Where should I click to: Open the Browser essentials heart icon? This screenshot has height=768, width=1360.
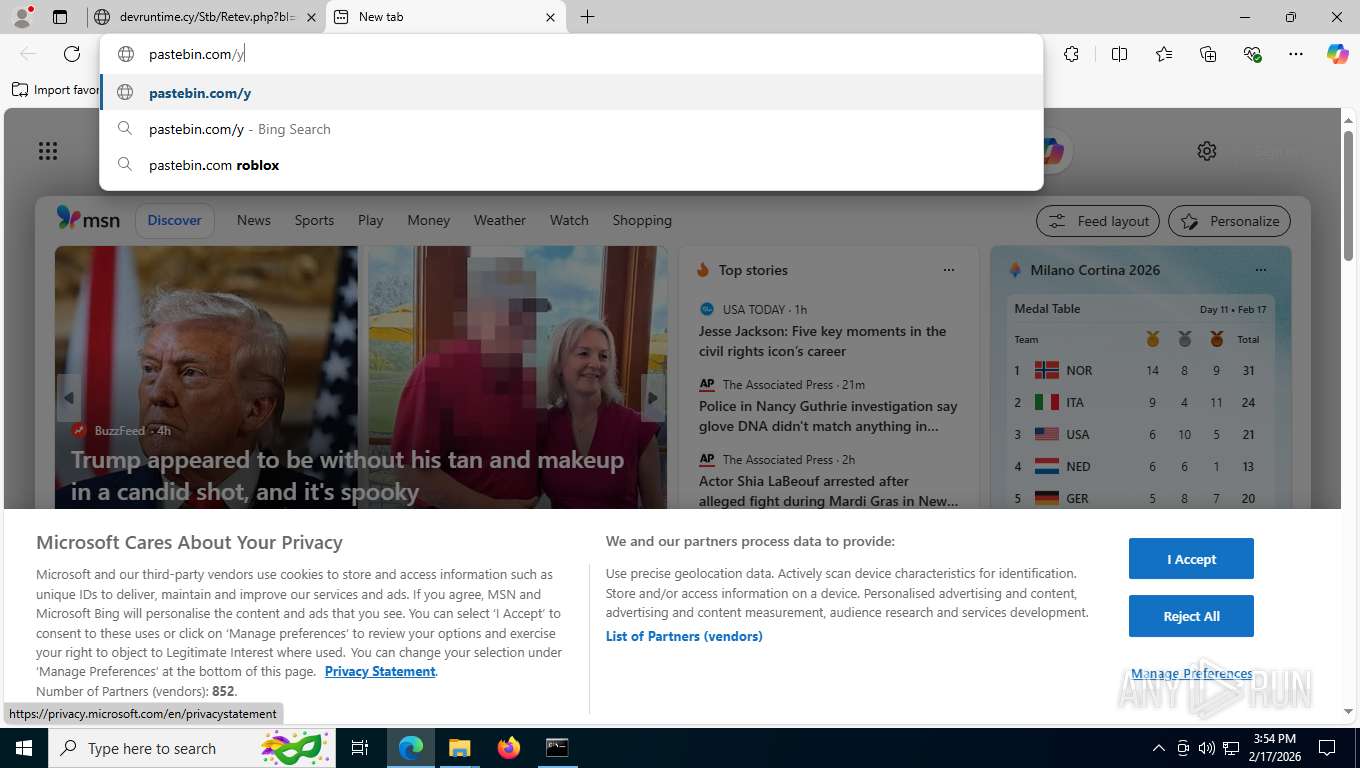[1252, 54]
